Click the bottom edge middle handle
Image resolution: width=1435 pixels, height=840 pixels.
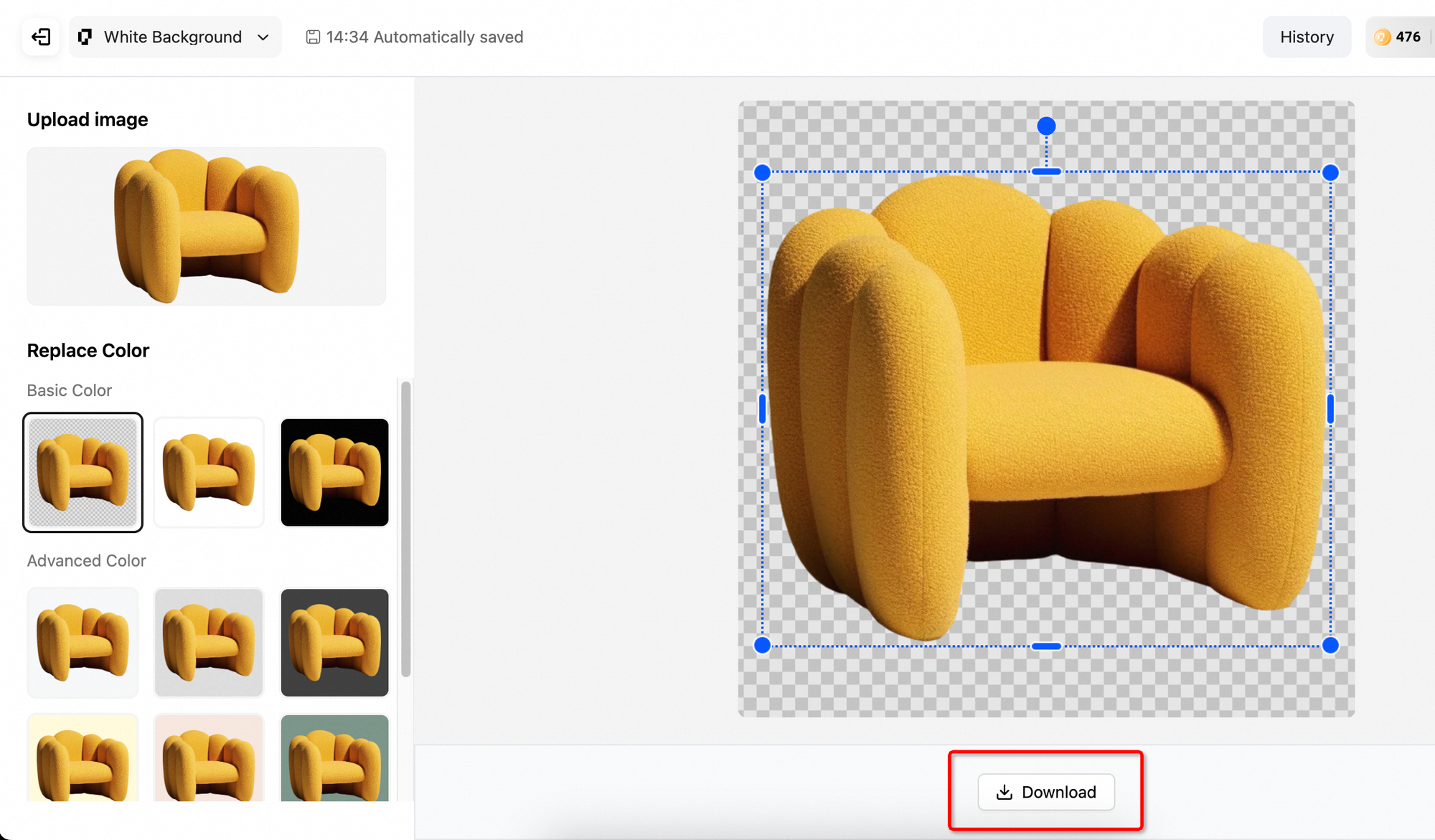(1046, 646)
